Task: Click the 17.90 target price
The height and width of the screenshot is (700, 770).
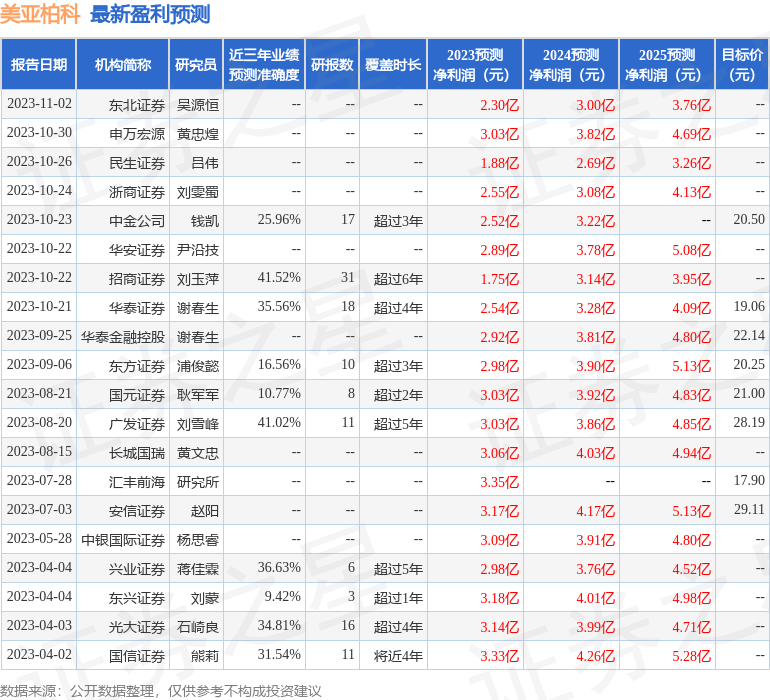Action: pyautogui.click(x=749, y=480)
